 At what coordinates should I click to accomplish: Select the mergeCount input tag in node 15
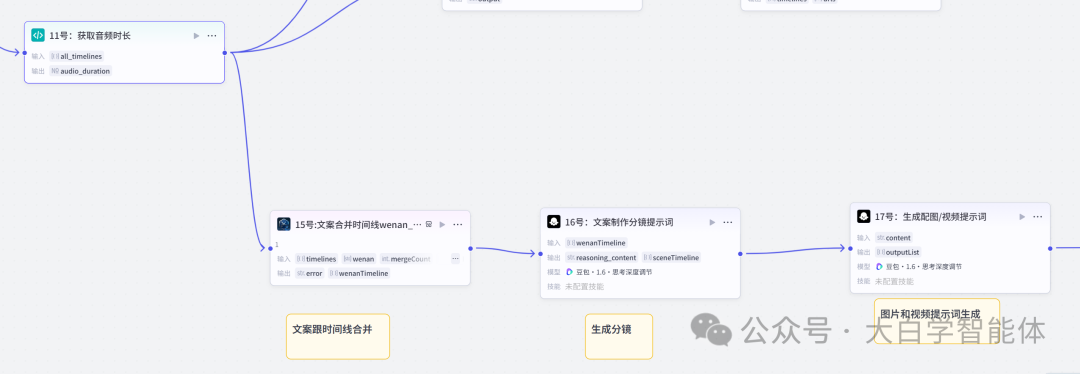405,259
